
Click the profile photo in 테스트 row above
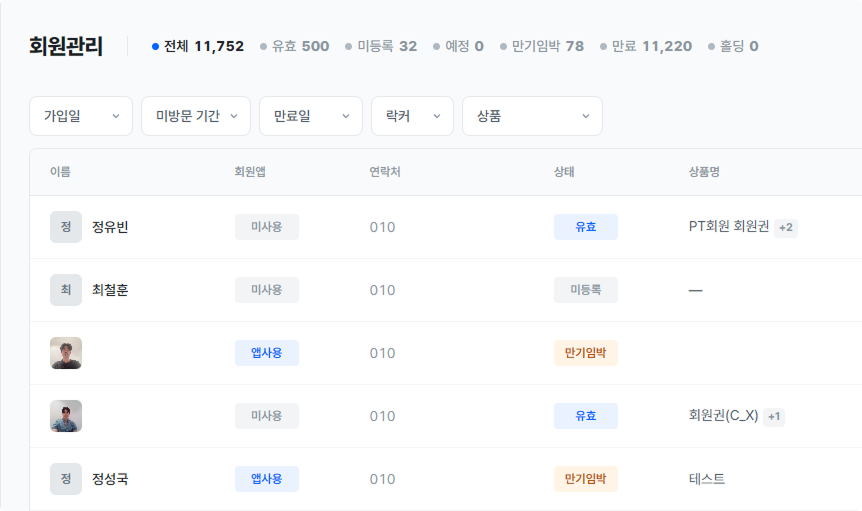point(66,353)
